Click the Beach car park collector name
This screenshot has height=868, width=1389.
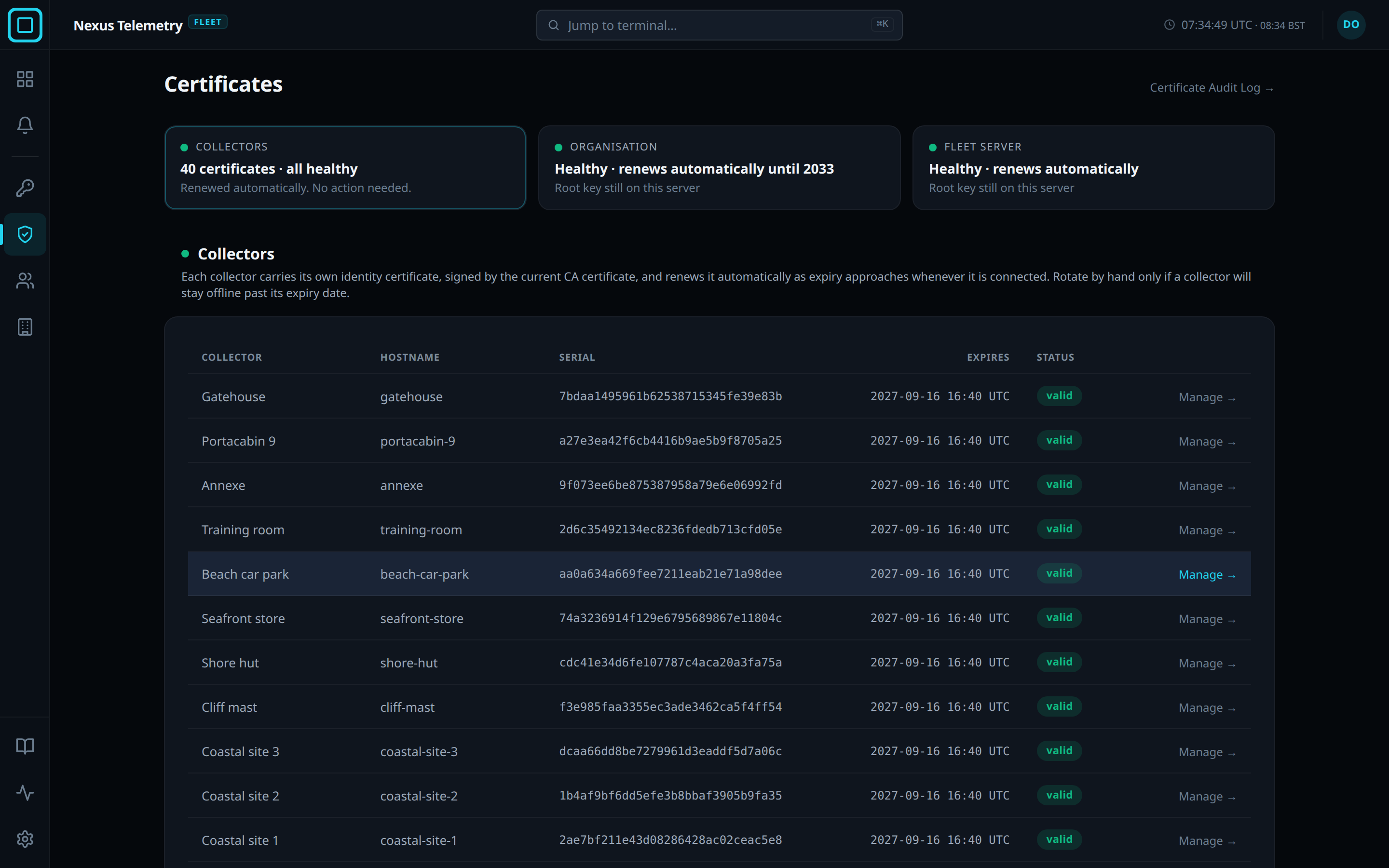[245, 574]
